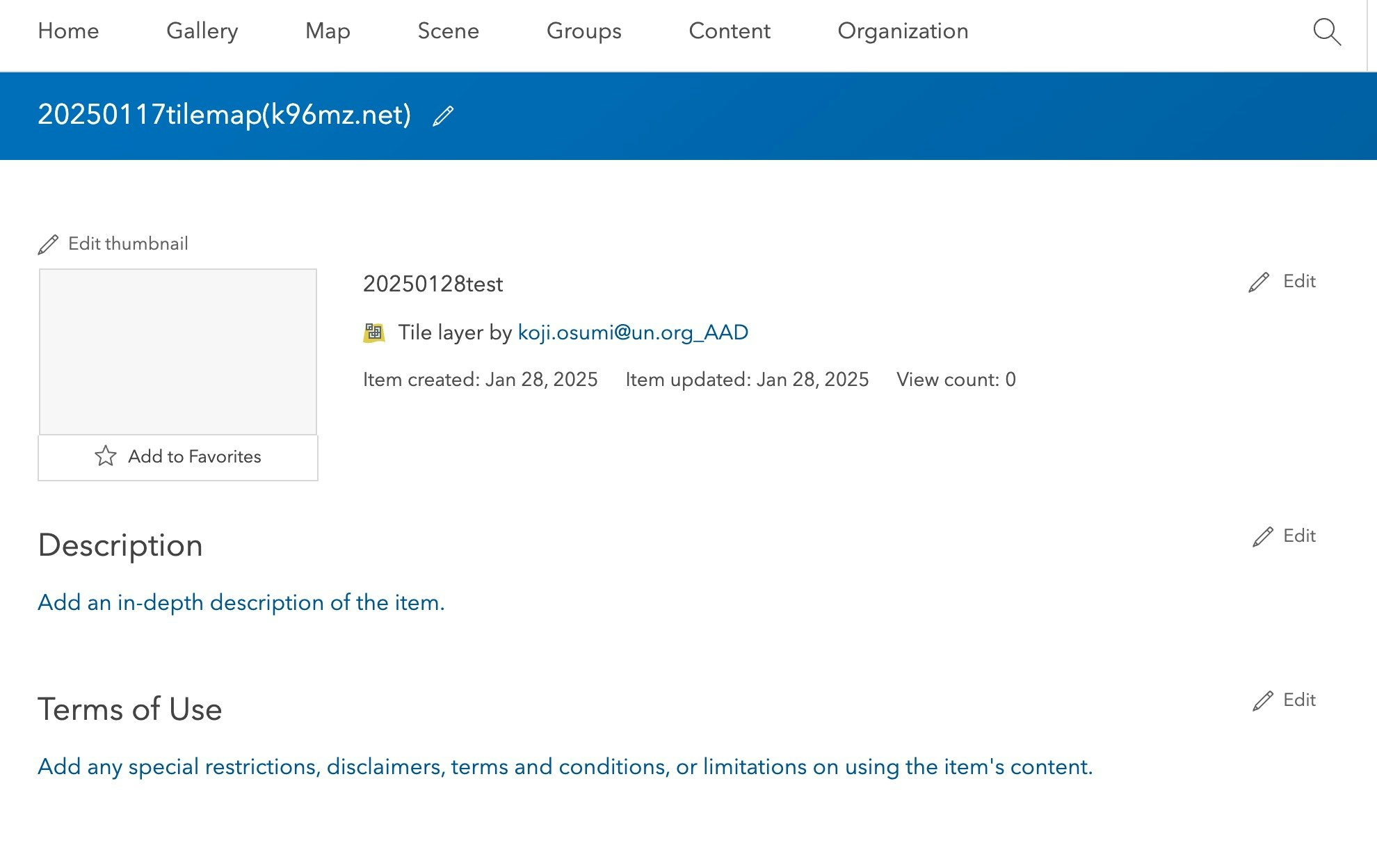Screen dimensions: 1377x868
Task: Open the Content page
Action: pos(730,31)
